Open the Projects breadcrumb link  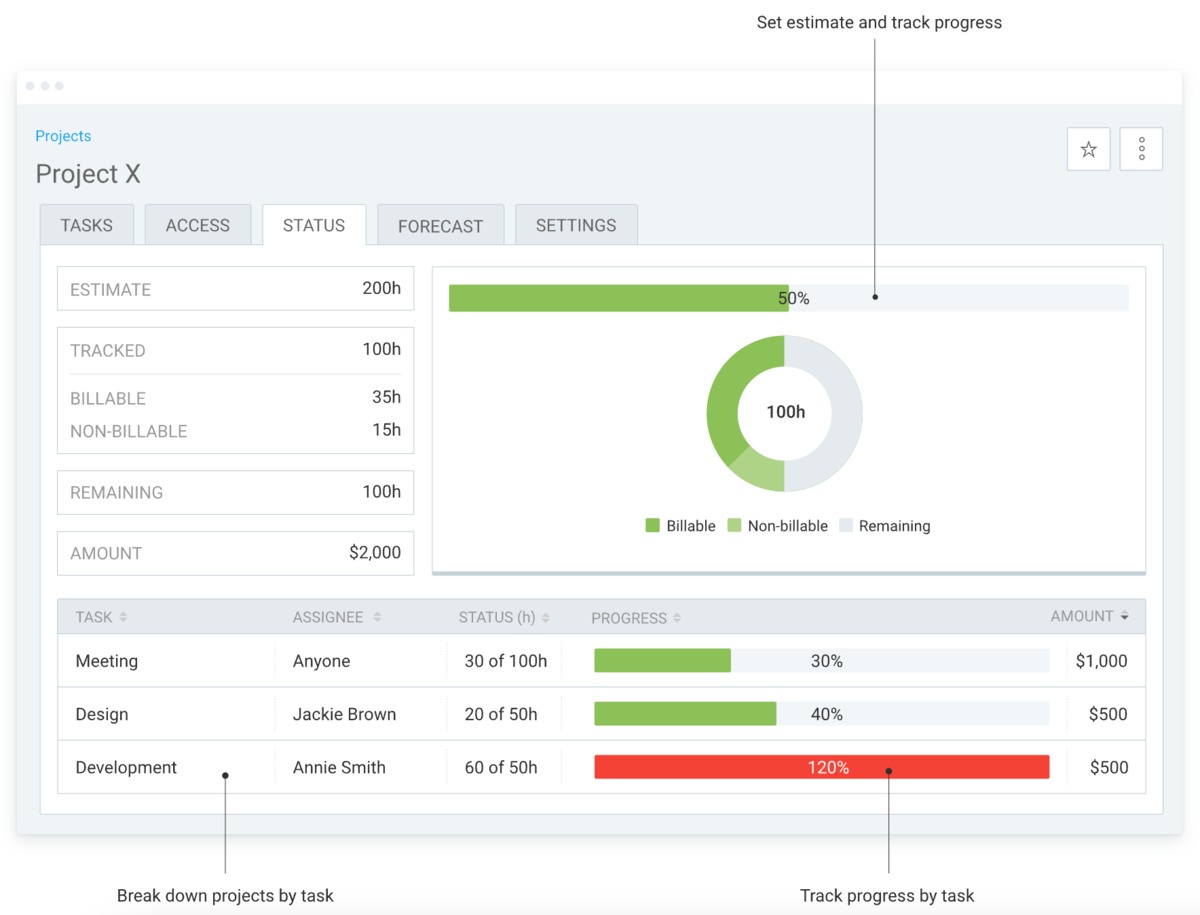click(63, 135)
